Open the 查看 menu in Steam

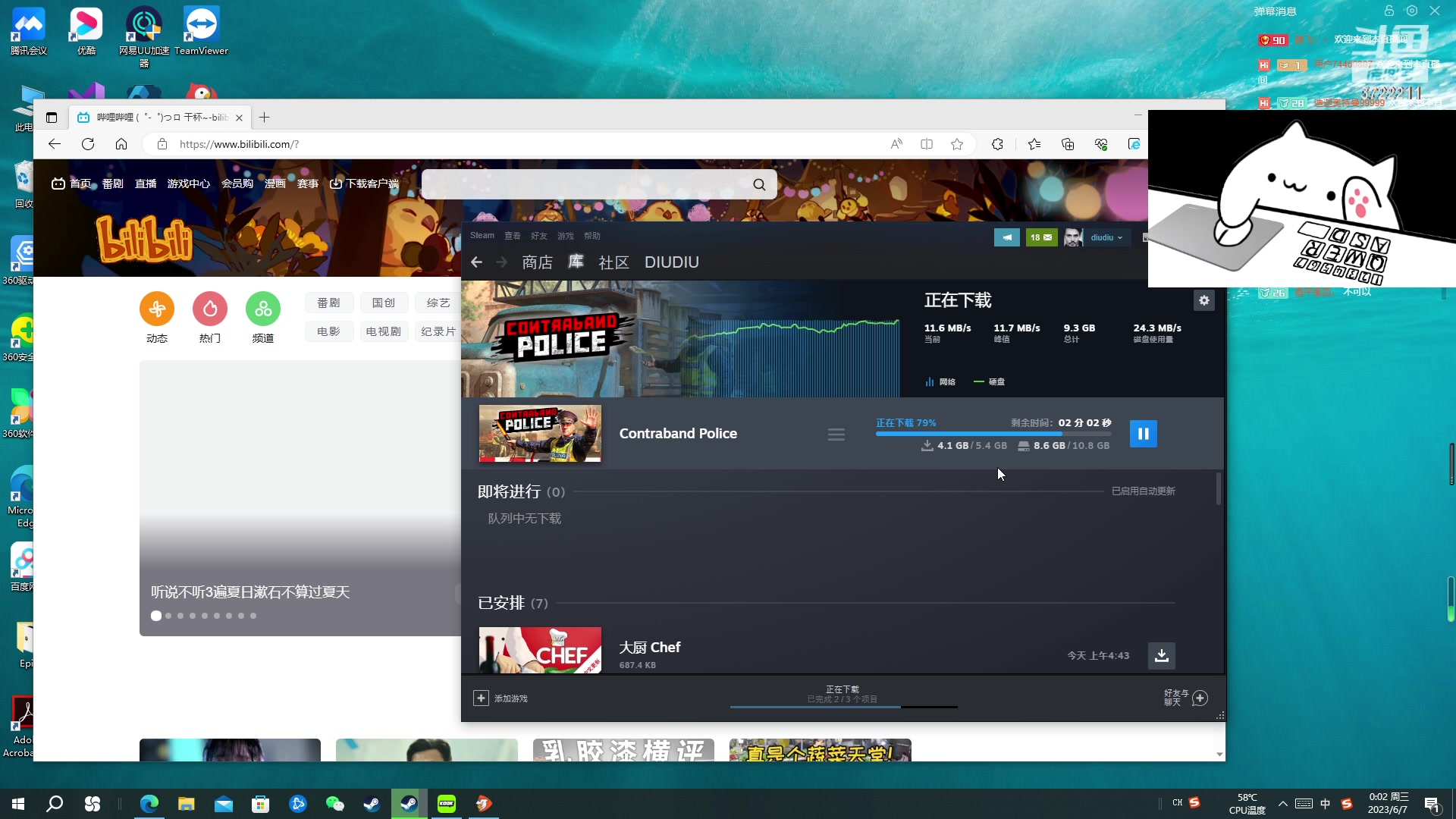pyautogui.click(x=513, y=236)
